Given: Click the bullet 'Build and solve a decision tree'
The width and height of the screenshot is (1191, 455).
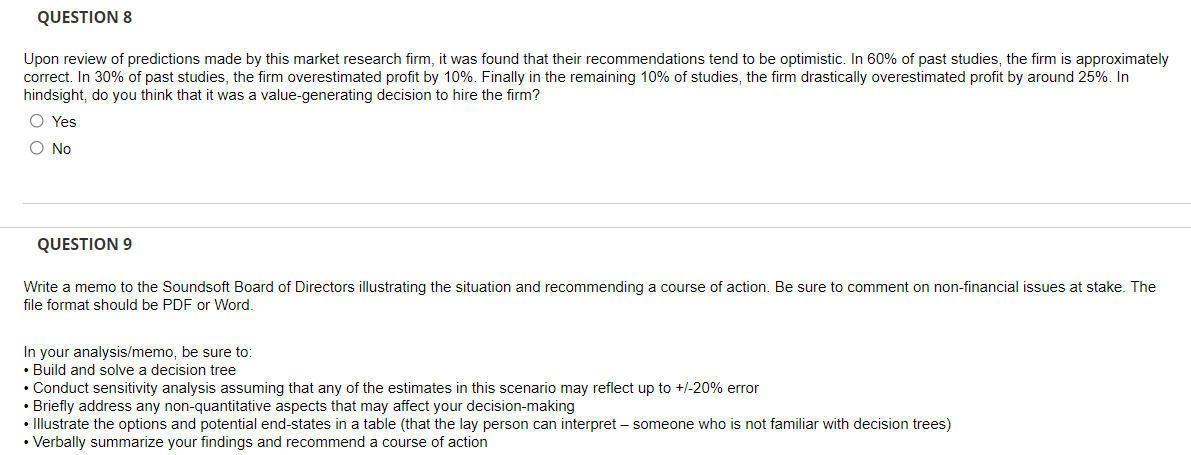Looking at the screenshot, I should tap(130, 371).
